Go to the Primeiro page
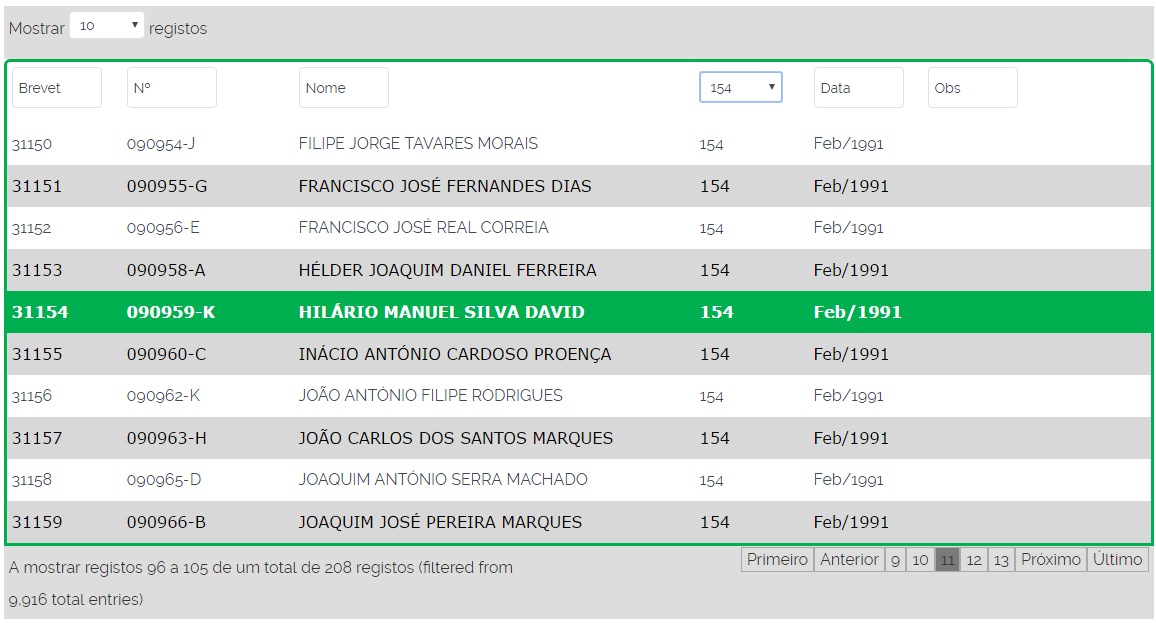The image size is (1156, 623). click(777, 560)
